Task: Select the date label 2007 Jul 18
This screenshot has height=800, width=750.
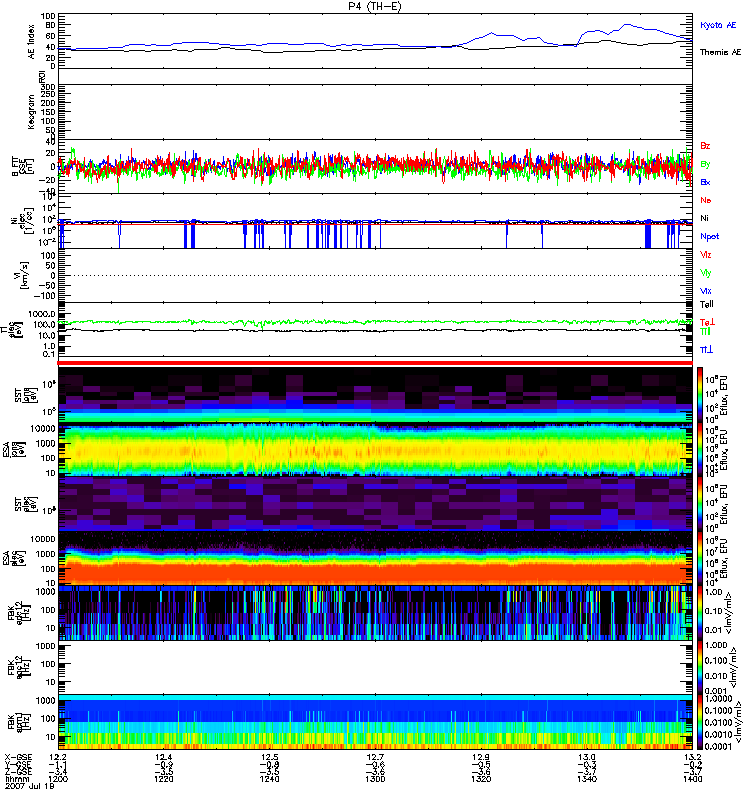Action: [29, 787]
